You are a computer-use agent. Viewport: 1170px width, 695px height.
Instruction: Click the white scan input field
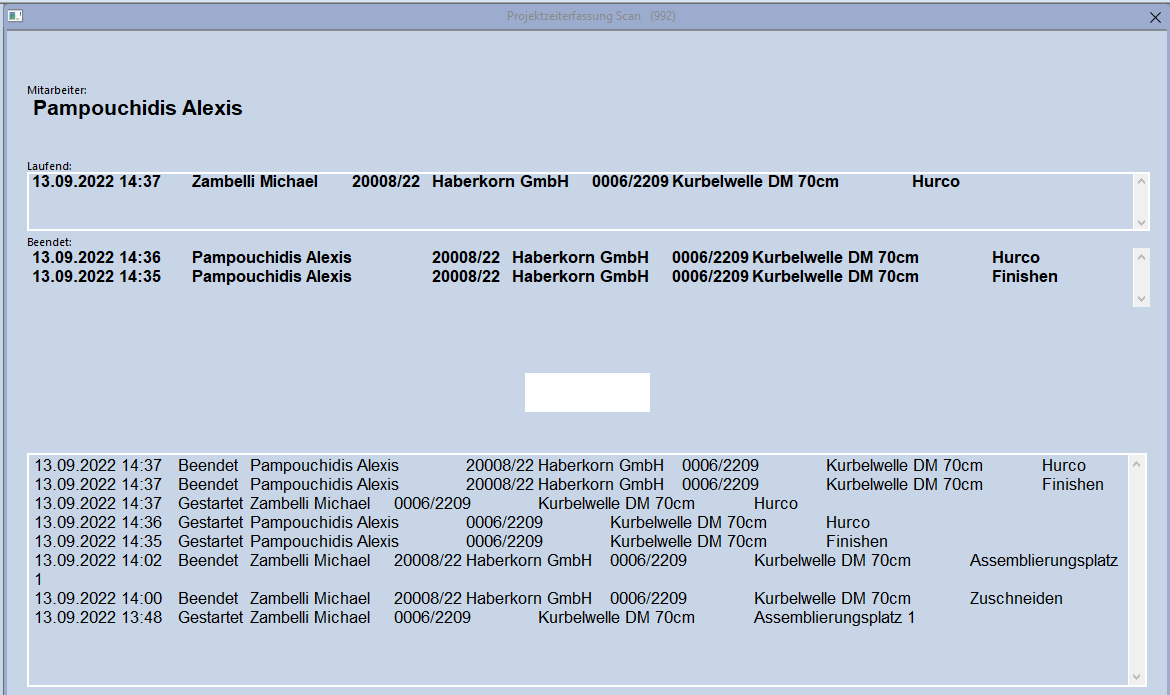click(587, 392)
